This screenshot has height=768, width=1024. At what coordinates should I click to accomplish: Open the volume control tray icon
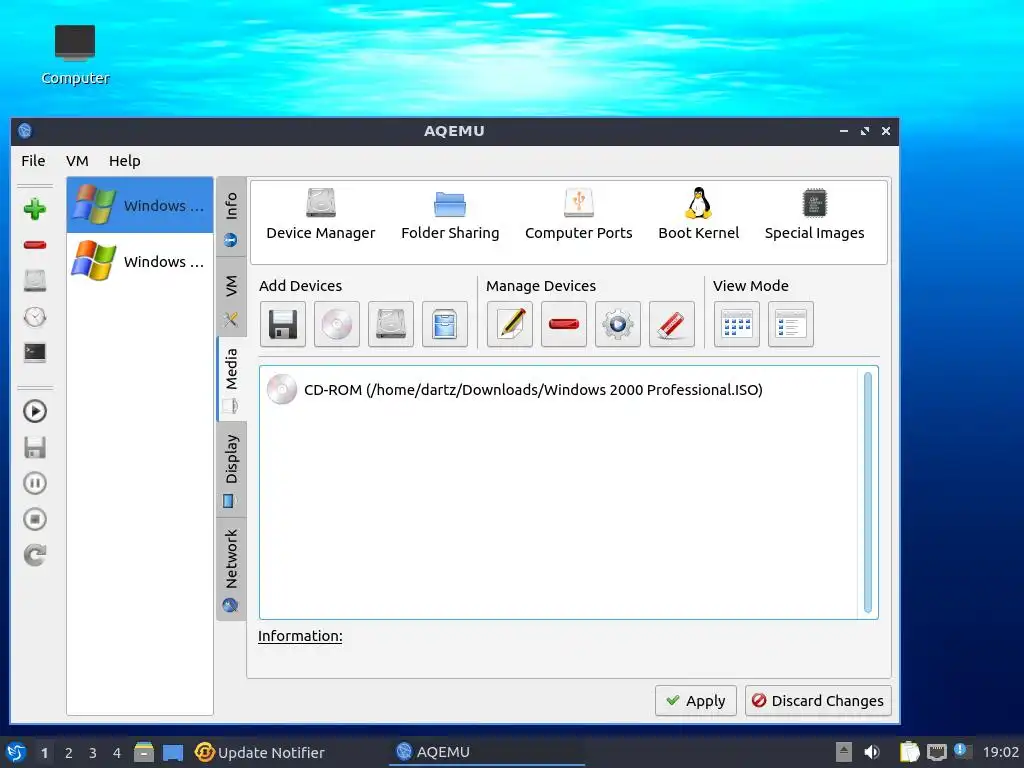pos(872,752)
